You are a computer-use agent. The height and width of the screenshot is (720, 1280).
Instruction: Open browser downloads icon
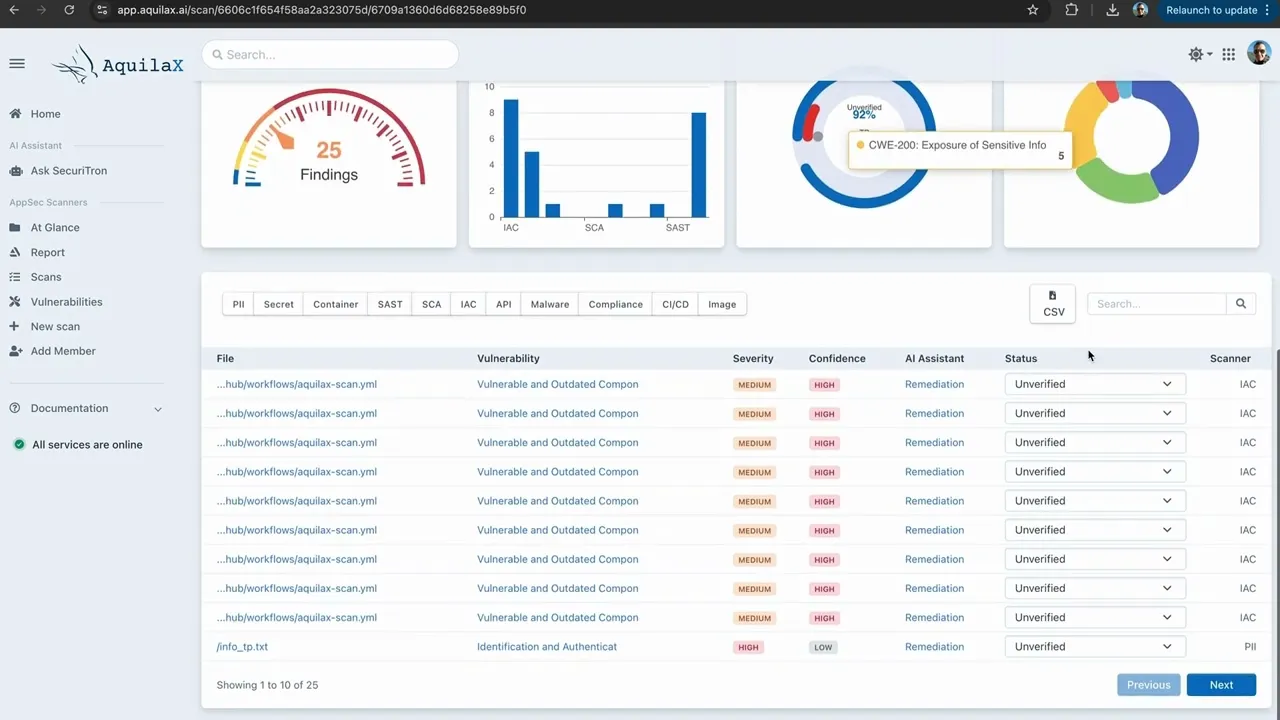point(1113,10)
